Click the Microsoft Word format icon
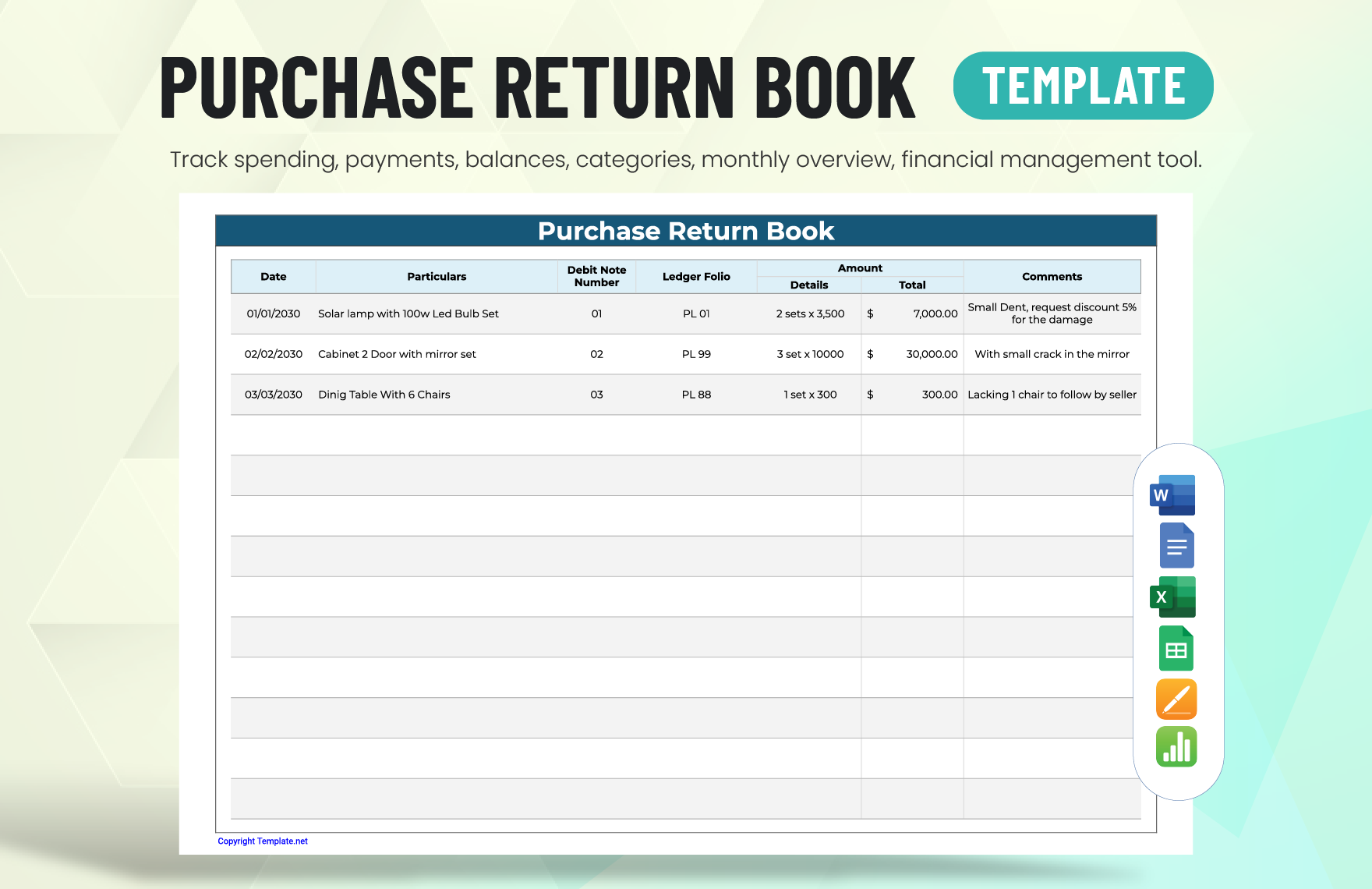The height and width of the screenshot is (889, 1372). tap(1172, 494)
